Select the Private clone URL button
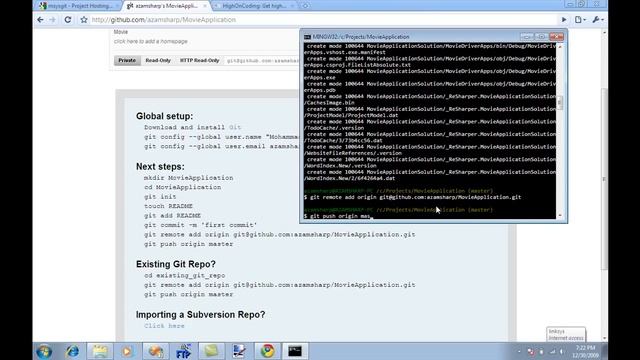The image size is (640, 360). coord(127,60)
